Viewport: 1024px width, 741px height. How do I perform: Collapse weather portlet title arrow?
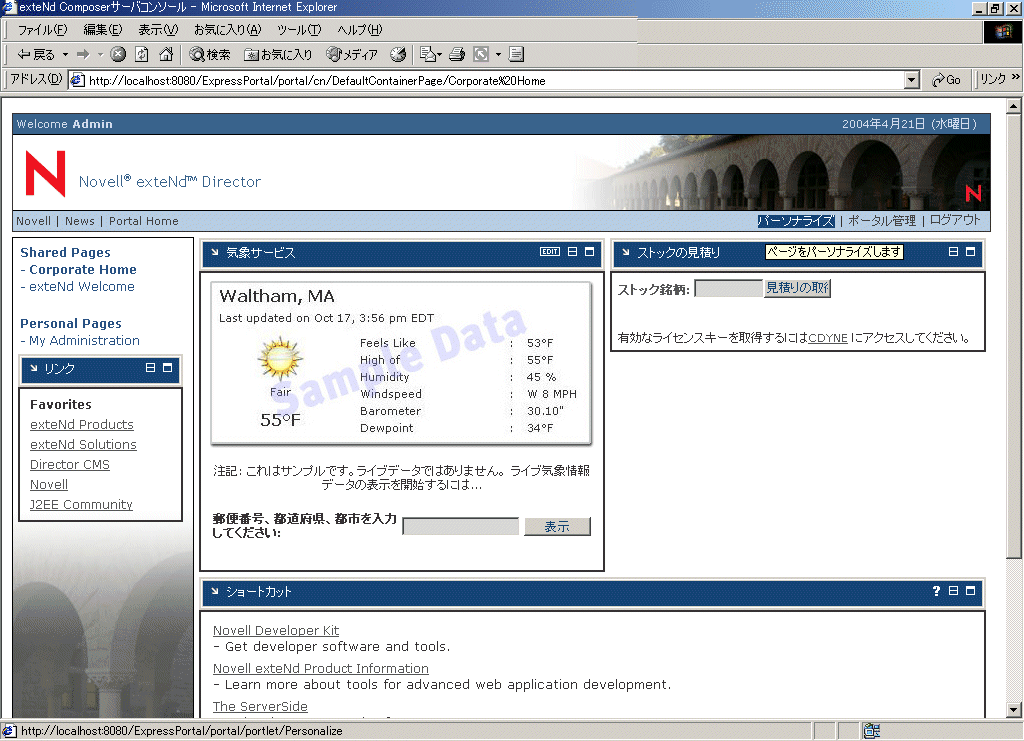214,253
